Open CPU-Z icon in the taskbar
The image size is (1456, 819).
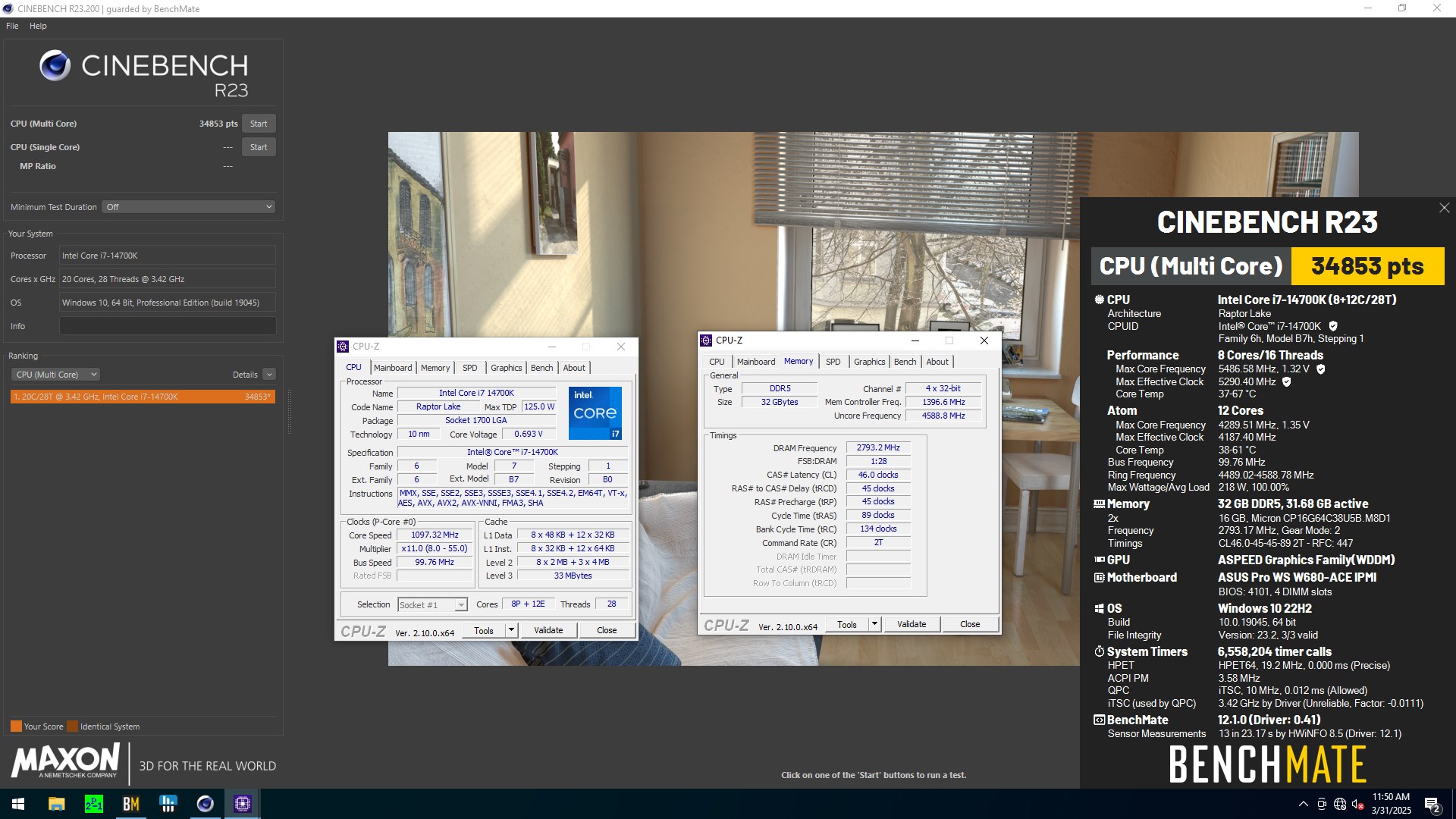coord(243,804)
